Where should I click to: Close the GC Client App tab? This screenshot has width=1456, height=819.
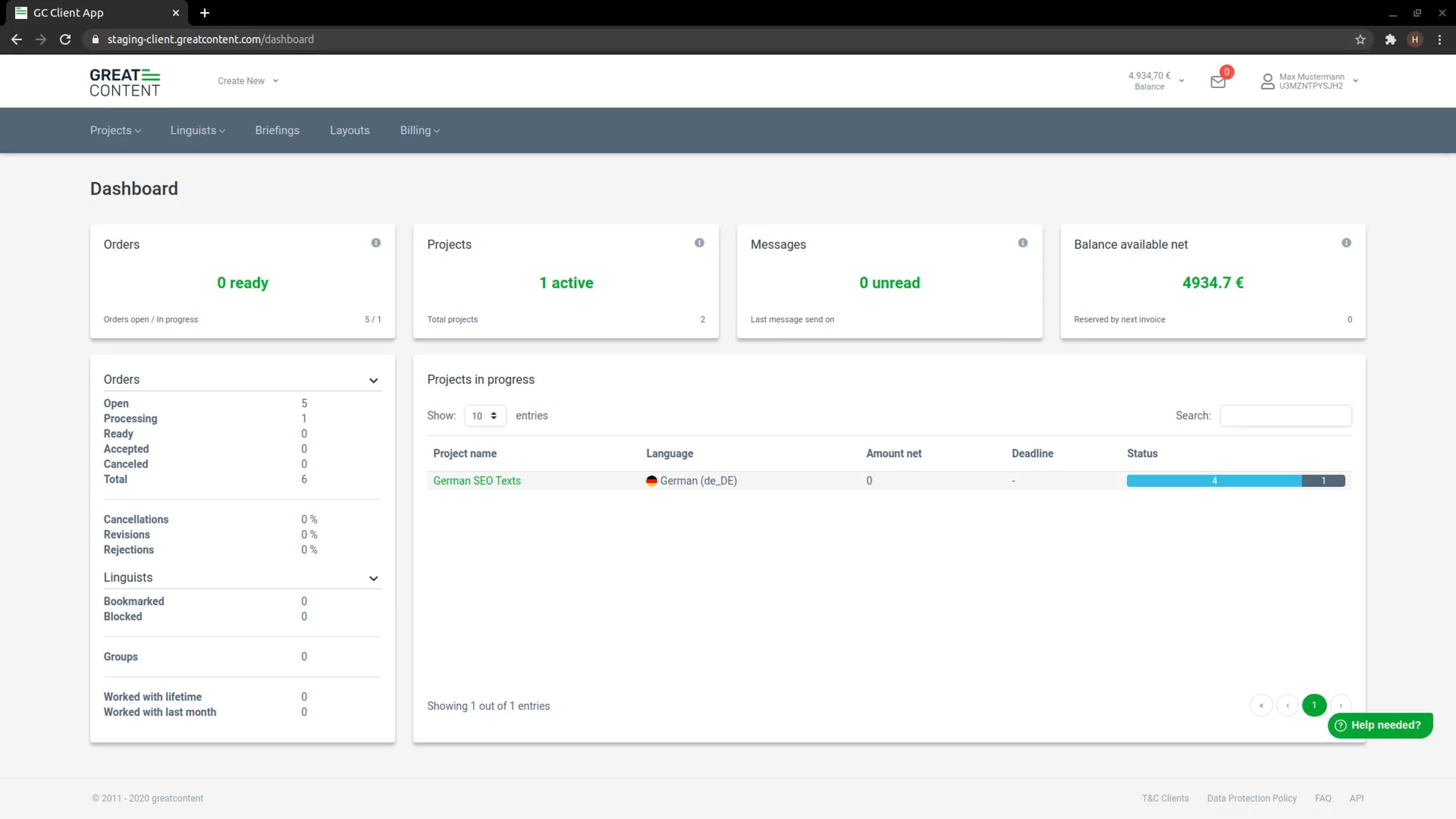coord(176,13)
